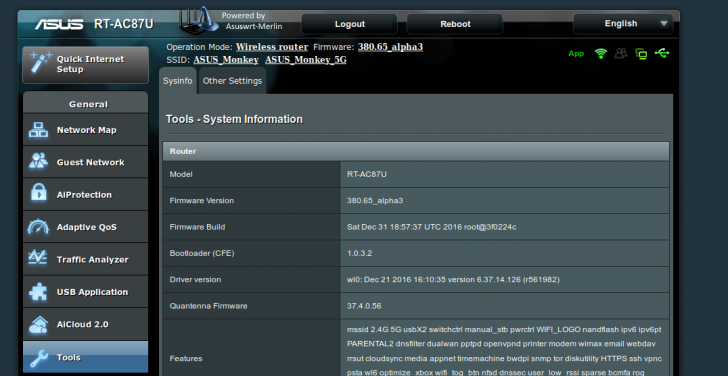The height and width of the screenshot is (376, 728).
Task: Click the Logout button
Action: pos(350,24)
